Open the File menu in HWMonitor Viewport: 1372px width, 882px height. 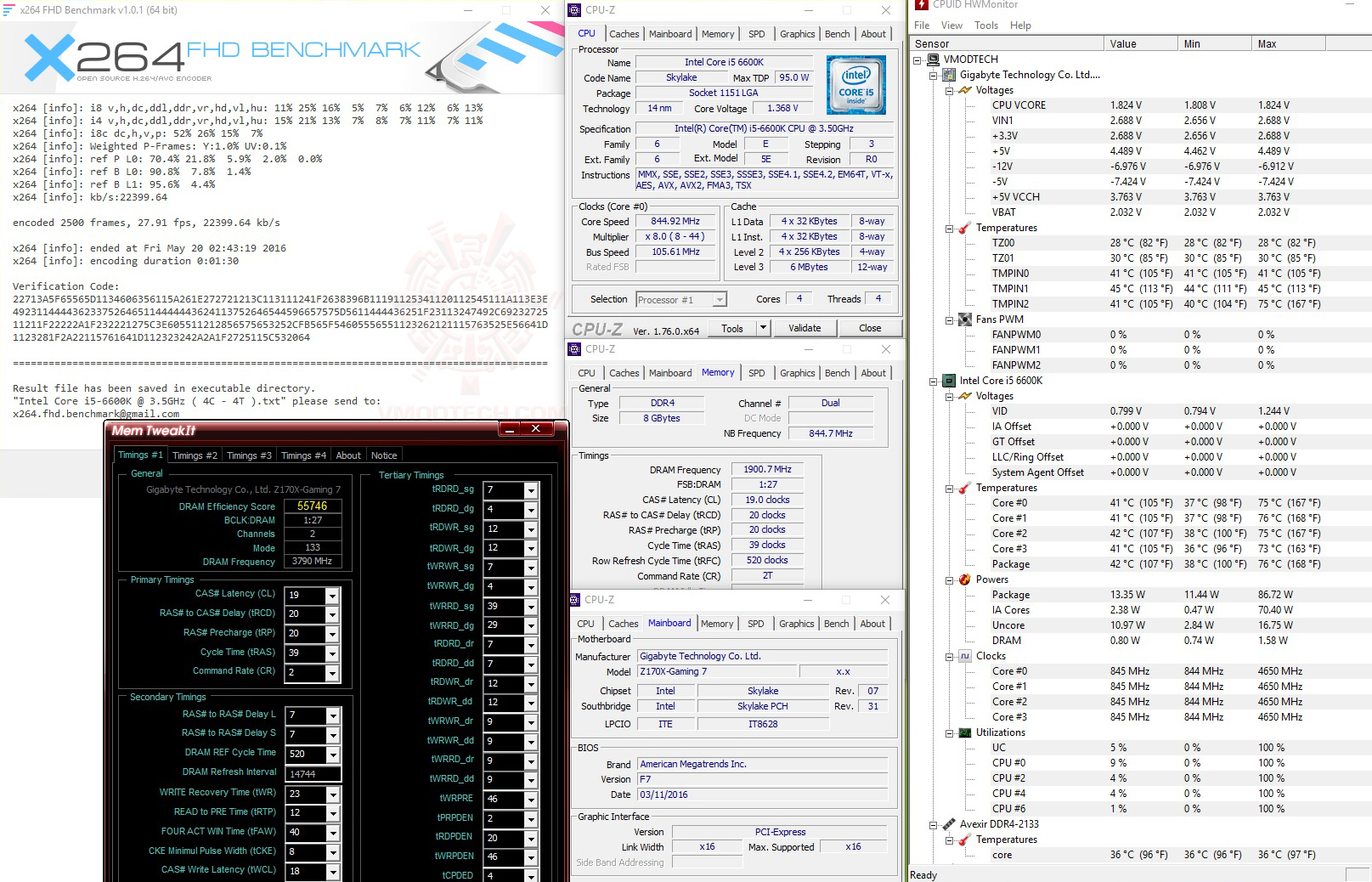click(922, 25)
